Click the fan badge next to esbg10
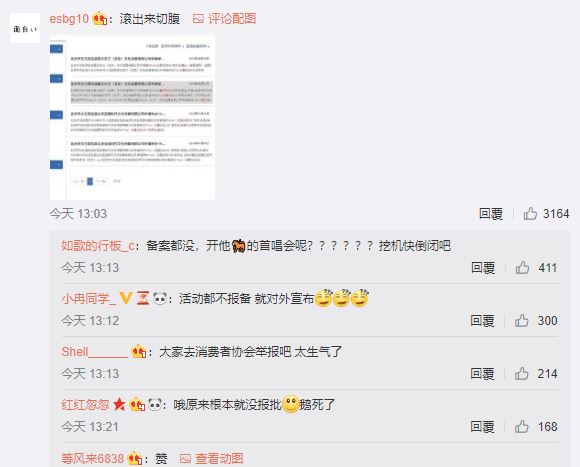 (x=100, y=18)
